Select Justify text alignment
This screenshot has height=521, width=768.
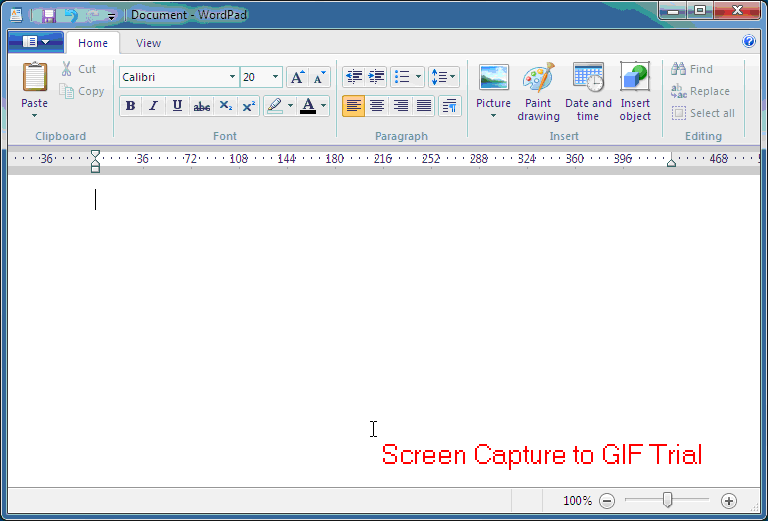click(424, 106)
